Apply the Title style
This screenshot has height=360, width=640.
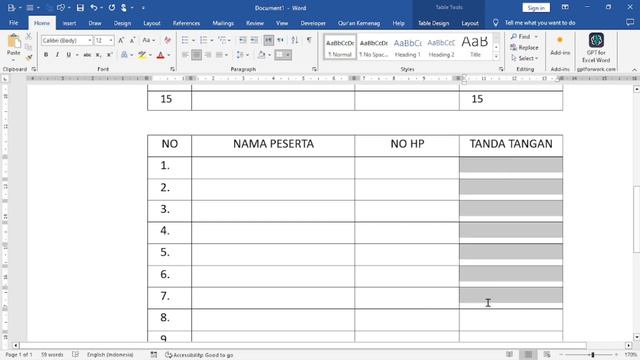click(x=475, y=47)
